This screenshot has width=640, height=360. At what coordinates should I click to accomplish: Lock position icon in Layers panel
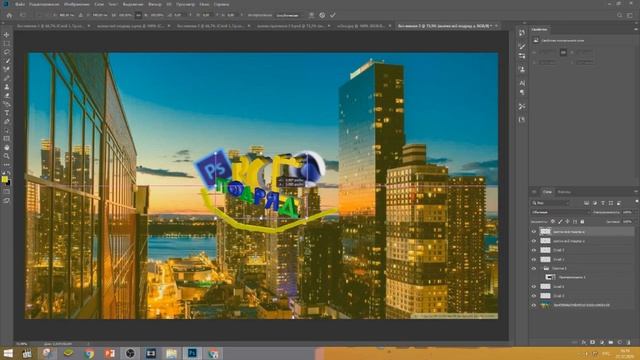pyautogui.click(x=567, y=222)
